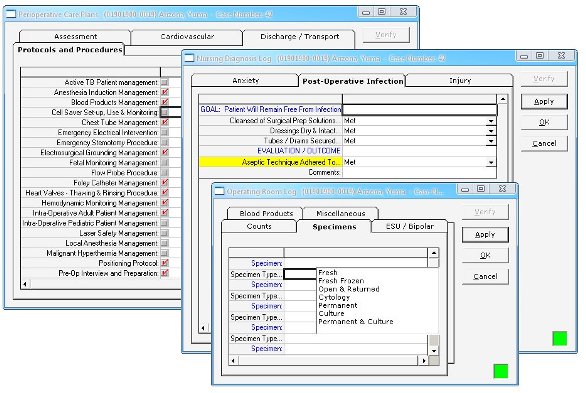Click GOAL Patient Will Remain Free From Infection
The image size is (586, 393).
tap(271, 109)
